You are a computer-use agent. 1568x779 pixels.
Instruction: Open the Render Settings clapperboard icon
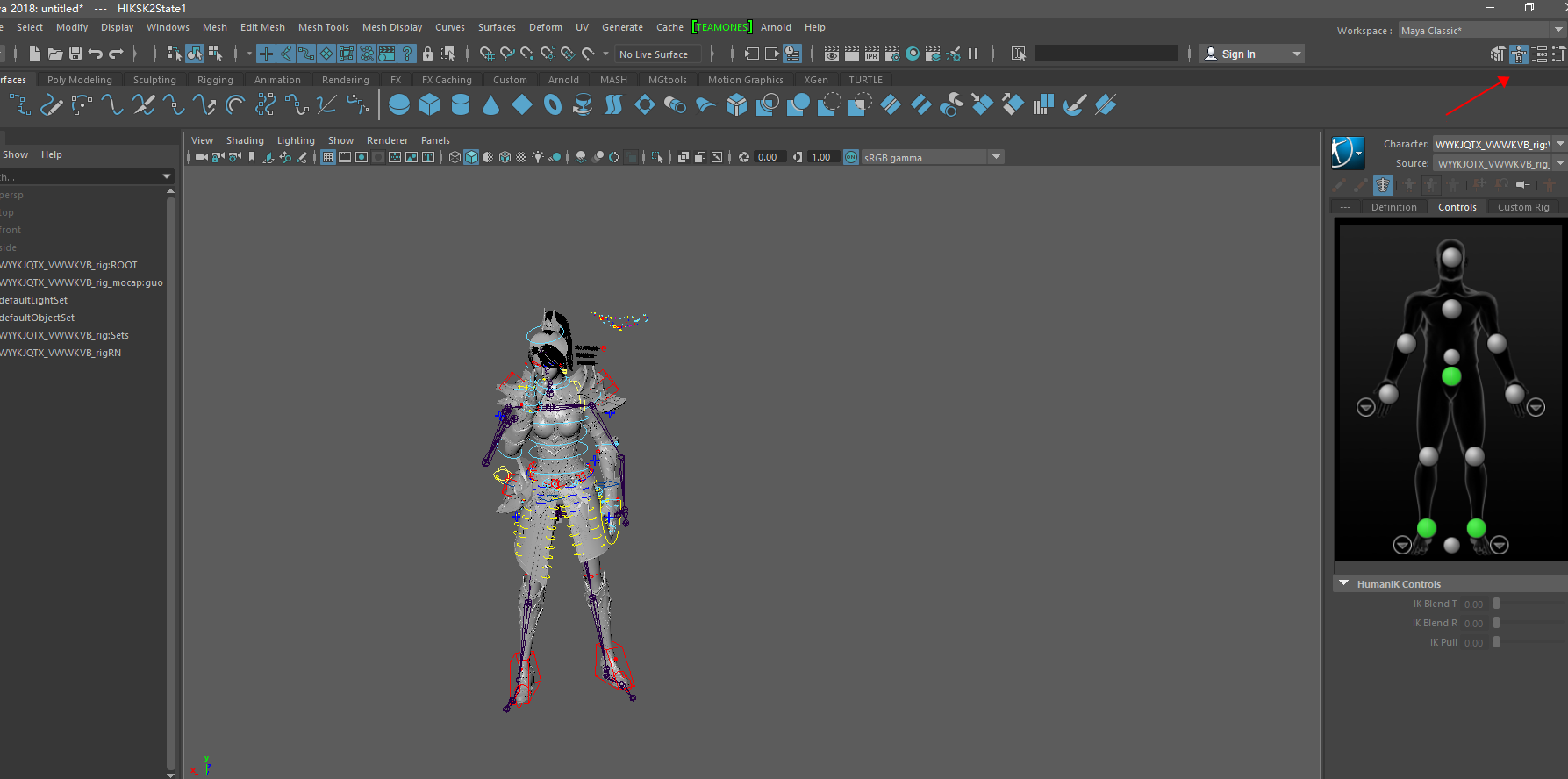click(892, 54)
